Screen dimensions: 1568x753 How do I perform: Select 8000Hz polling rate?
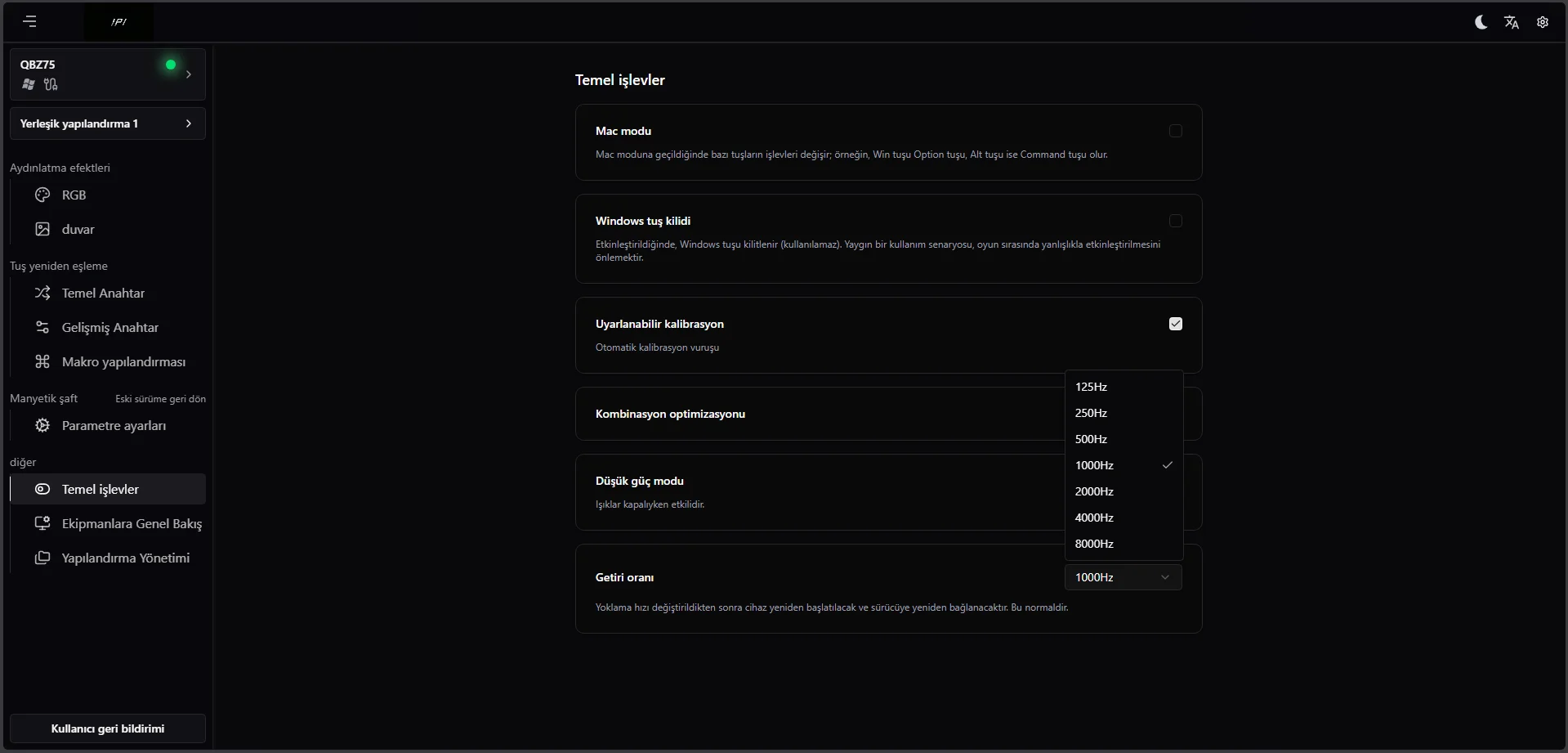pos(1124,544)
